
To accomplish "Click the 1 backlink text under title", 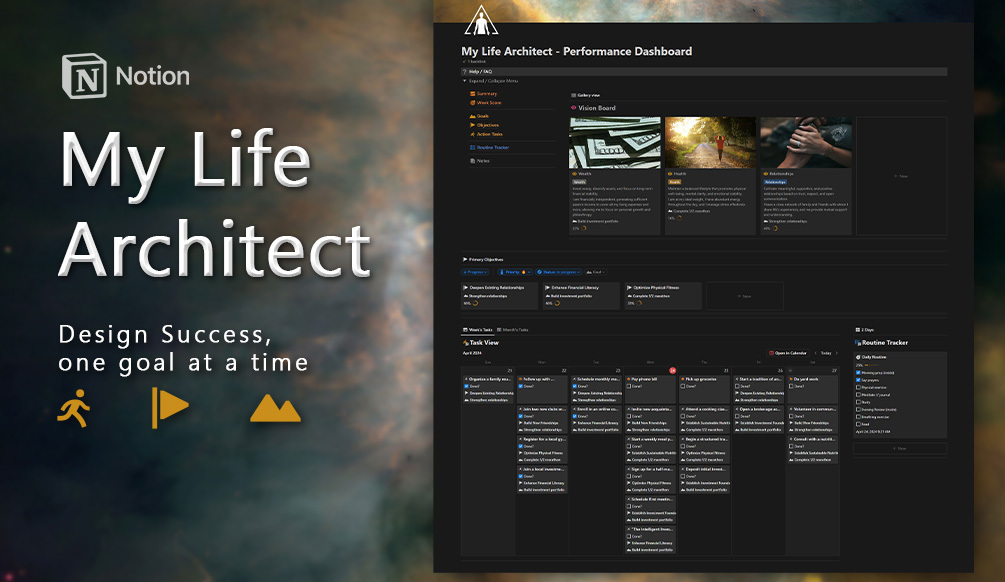I will (x=476, y=62).
